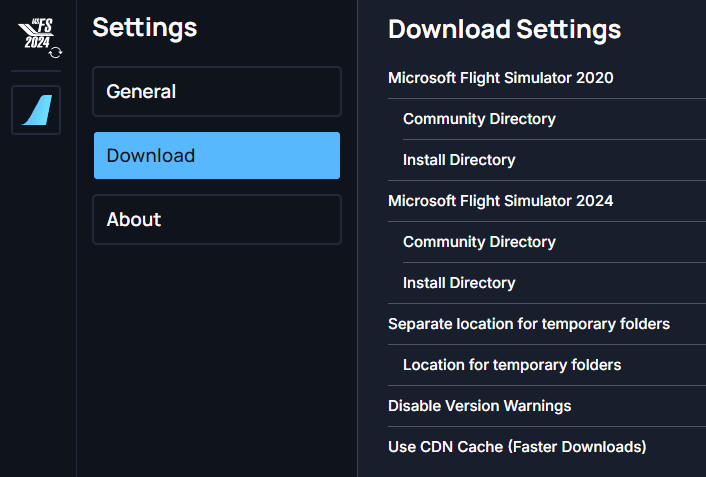This screenshot has height=477, width=706.
Task: Click the MSFS 2024 simulator version logo
Action: coord(35,36)
